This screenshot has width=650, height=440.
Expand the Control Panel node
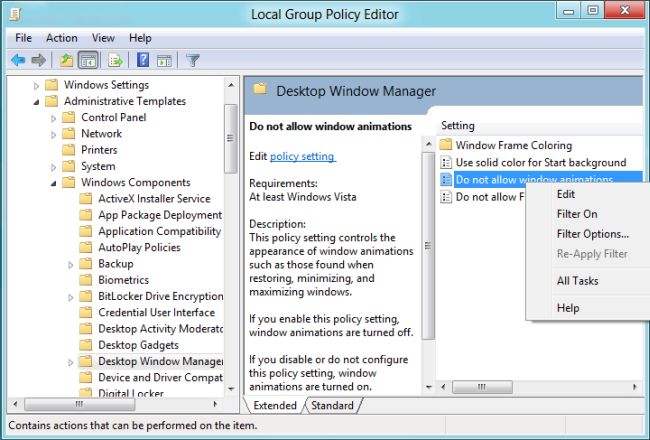[53, 118]
